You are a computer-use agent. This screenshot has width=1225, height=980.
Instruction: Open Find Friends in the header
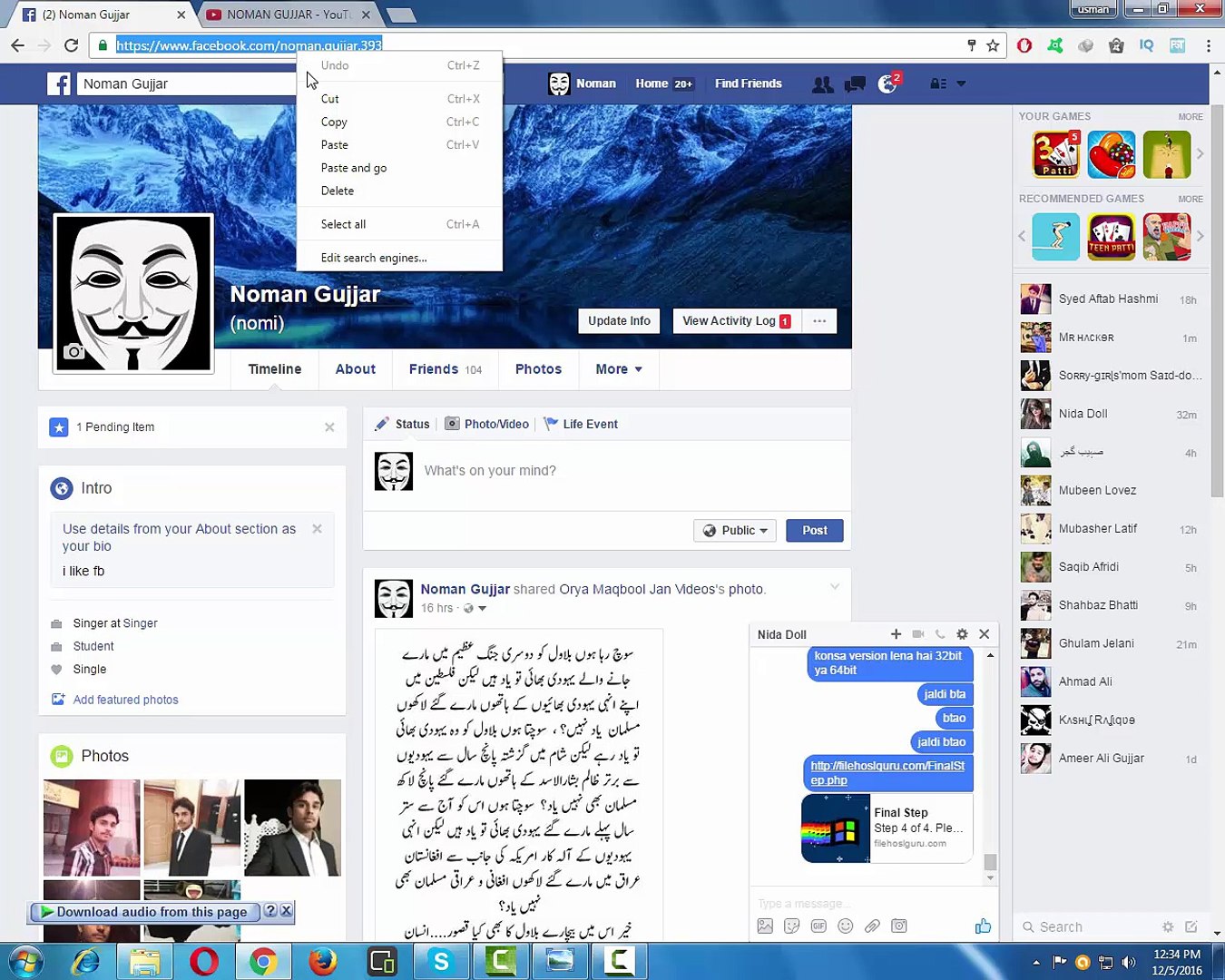748,83
